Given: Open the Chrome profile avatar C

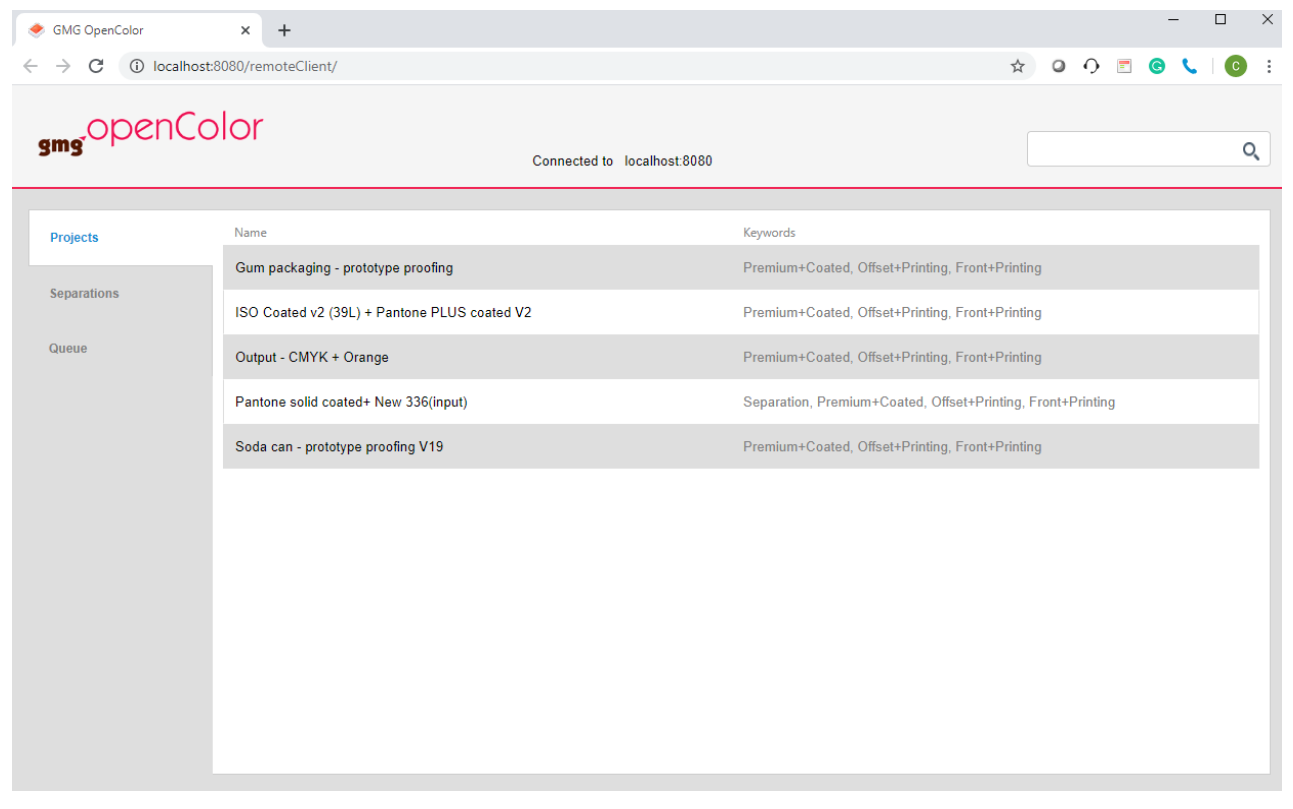Looking at the screenshot, I should point(1236,66).
